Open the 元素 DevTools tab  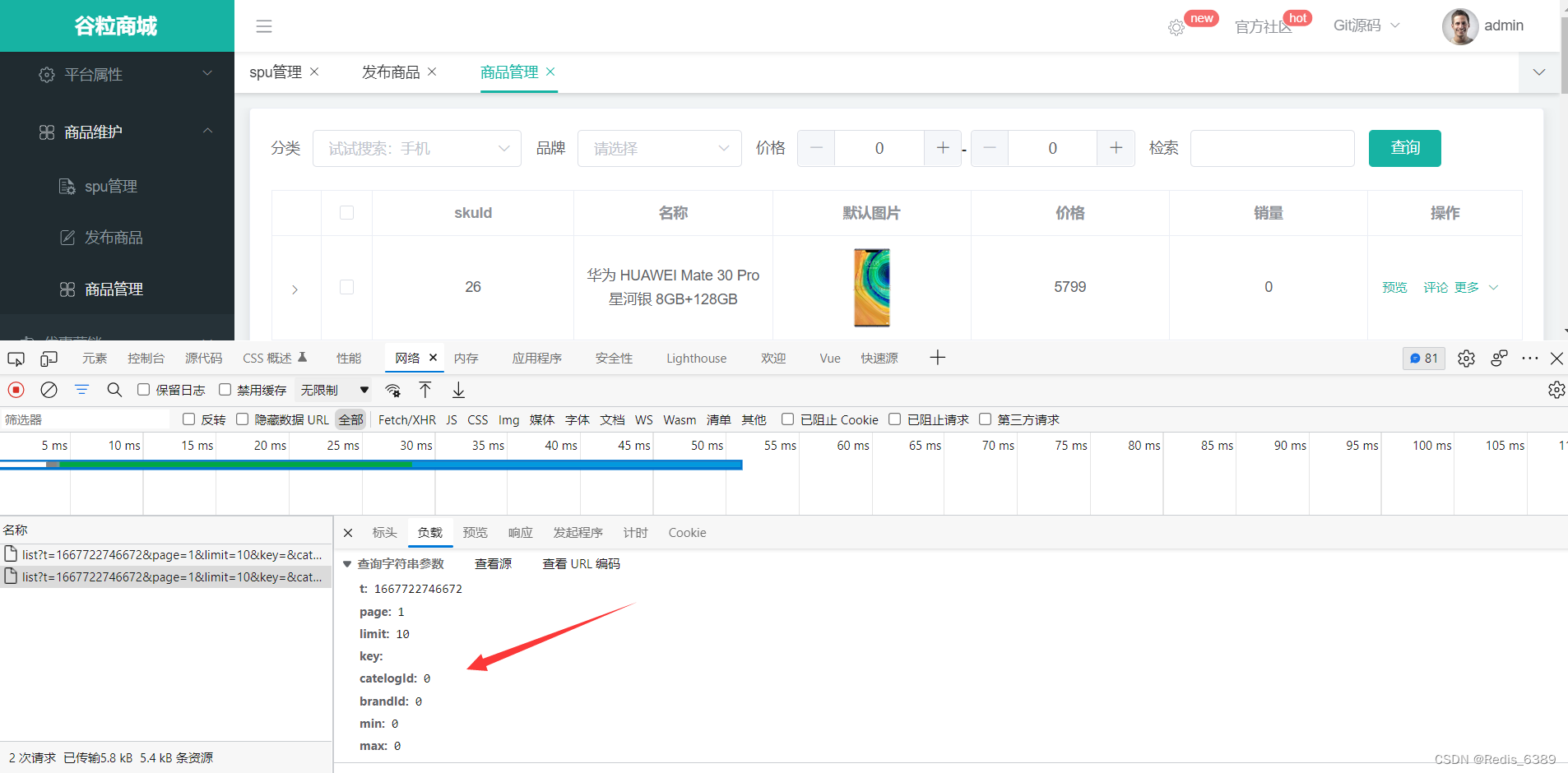[x=95, y=359]
